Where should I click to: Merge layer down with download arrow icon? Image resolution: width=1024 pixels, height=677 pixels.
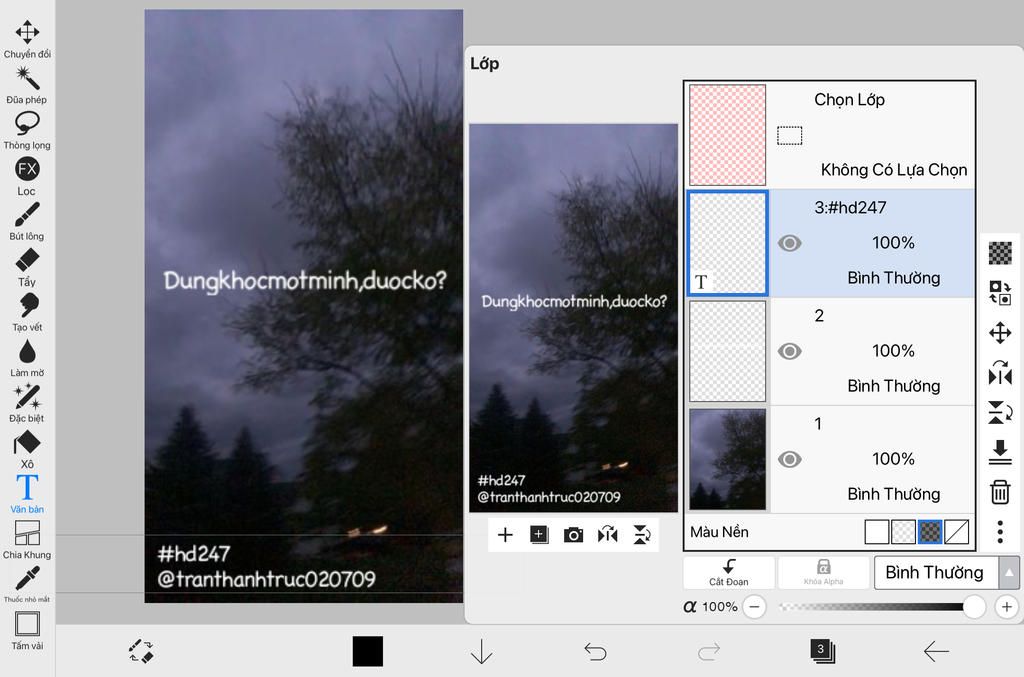[x=1000, y=452]
